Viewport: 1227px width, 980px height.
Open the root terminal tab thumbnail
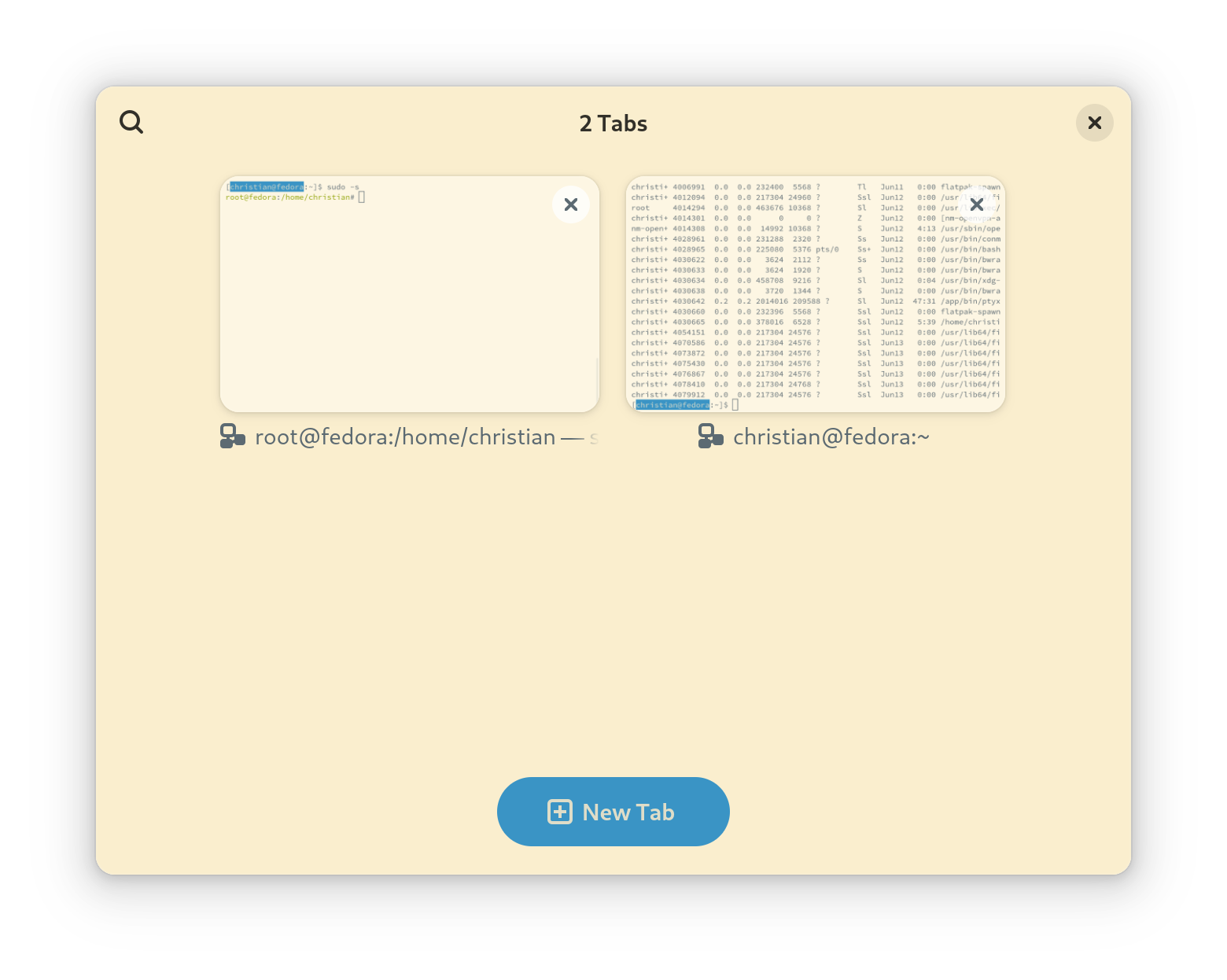coord(409,307)
